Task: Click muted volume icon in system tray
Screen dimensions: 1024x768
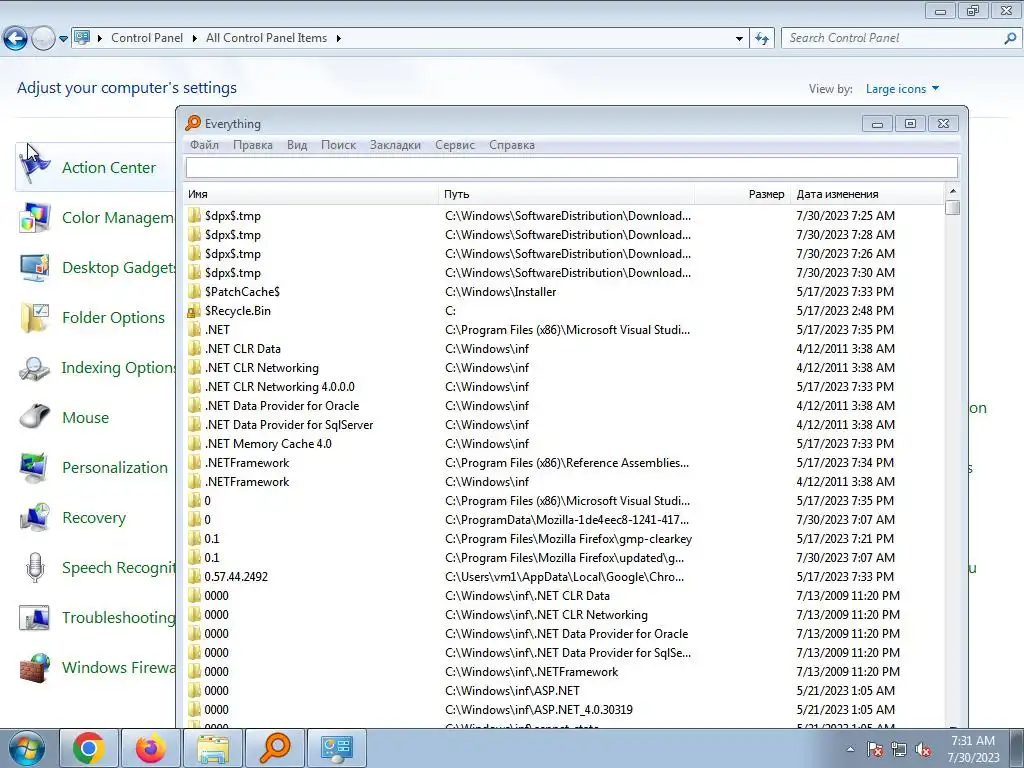Action: tap(923, 749)
